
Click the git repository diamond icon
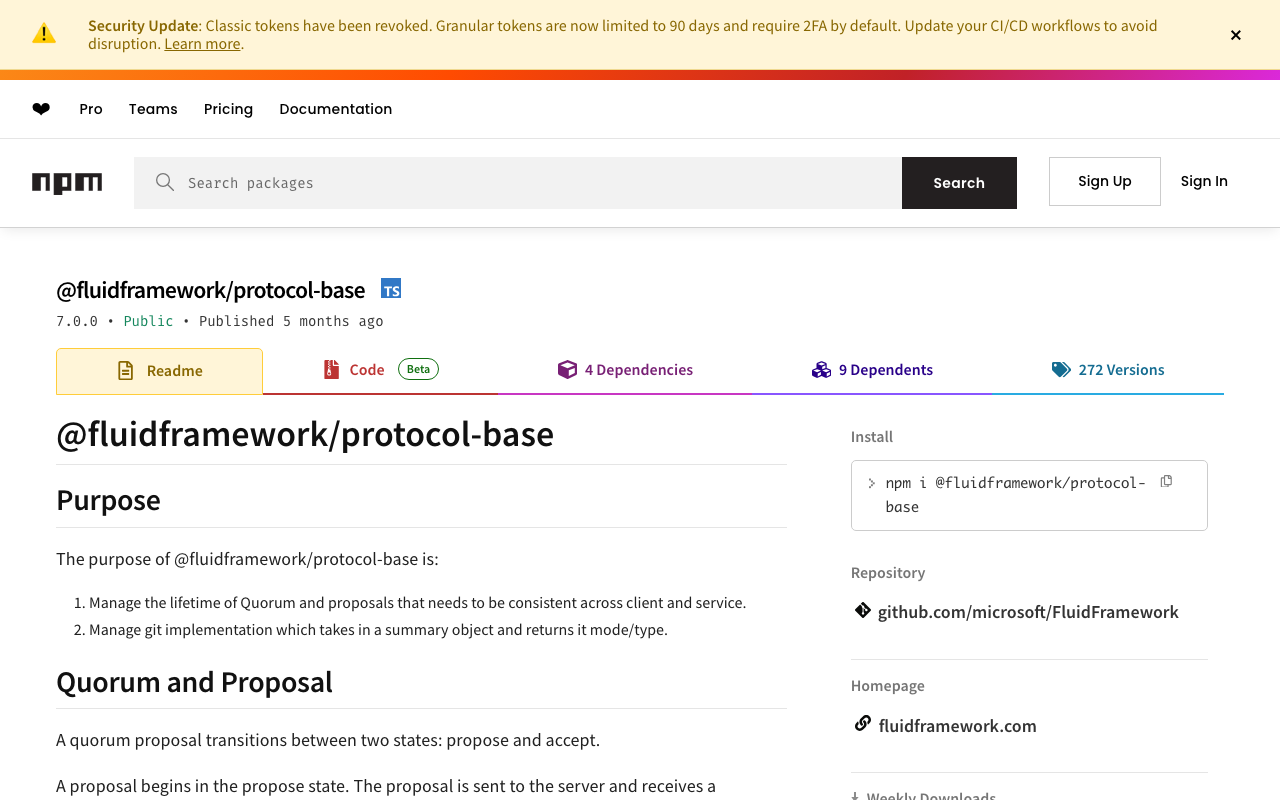[x=862, y=610]
